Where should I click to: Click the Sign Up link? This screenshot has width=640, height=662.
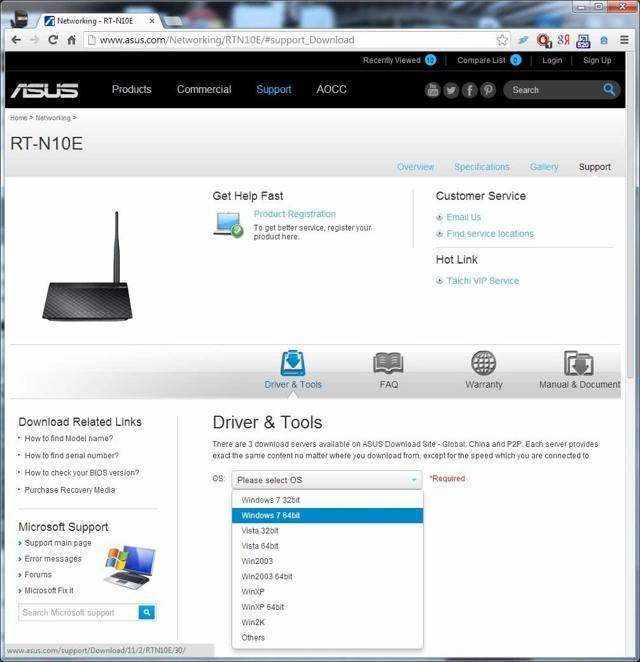tap(597, 60)
